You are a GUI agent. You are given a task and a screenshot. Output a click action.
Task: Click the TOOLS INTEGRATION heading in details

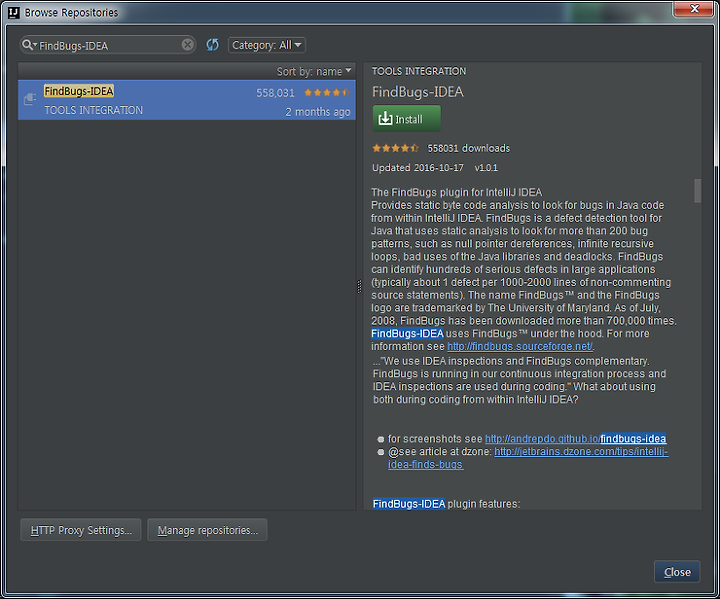[419, 71]
